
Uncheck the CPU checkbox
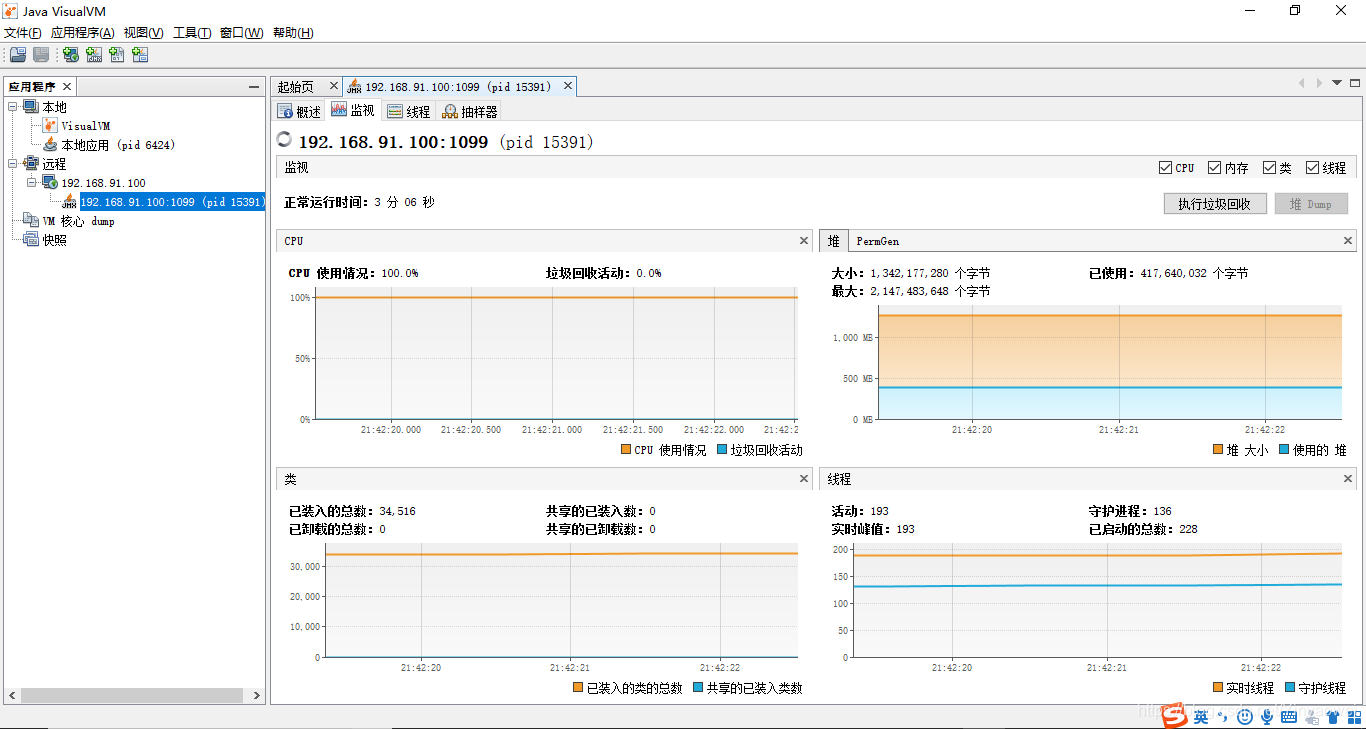tap(1165, 168)
